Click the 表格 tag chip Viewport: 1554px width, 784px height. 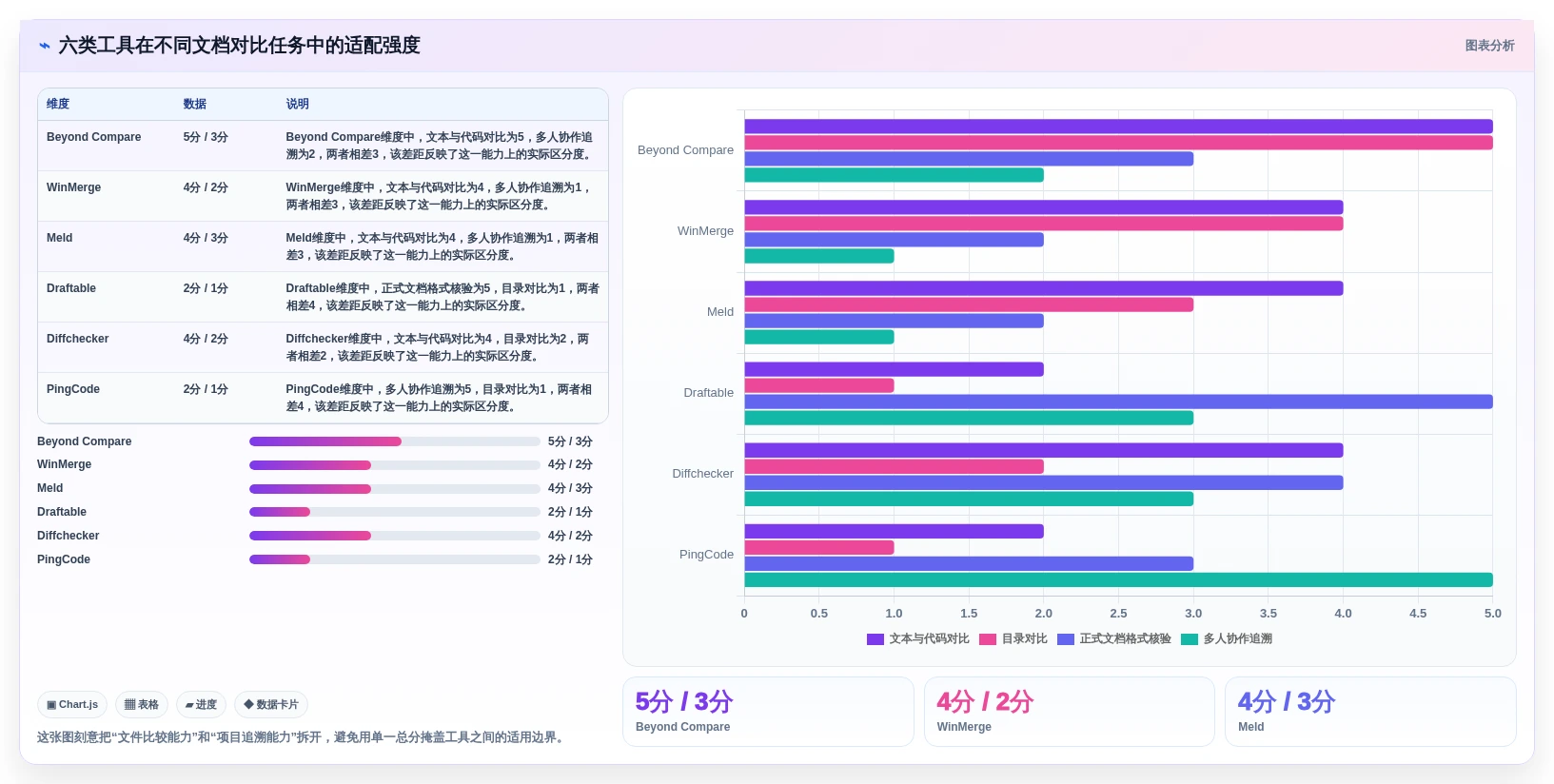142,705
